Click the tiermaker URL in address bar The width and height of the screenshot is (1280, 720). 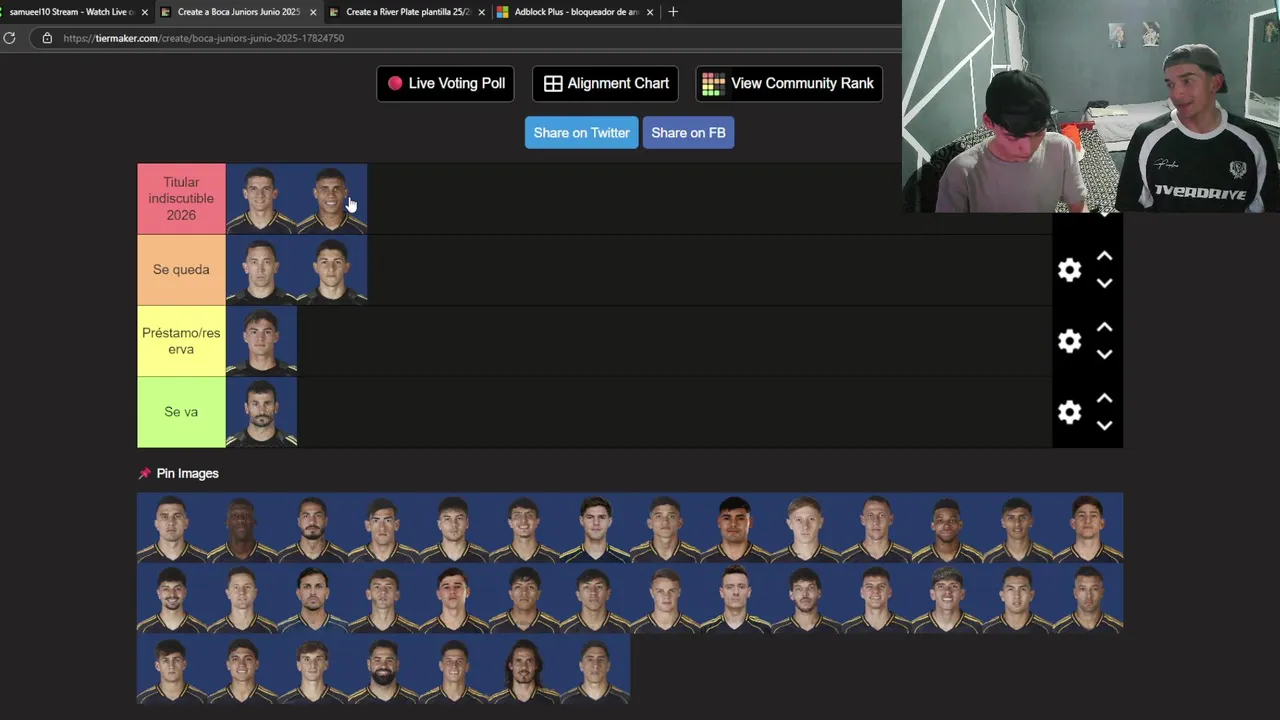pos(203,38)
